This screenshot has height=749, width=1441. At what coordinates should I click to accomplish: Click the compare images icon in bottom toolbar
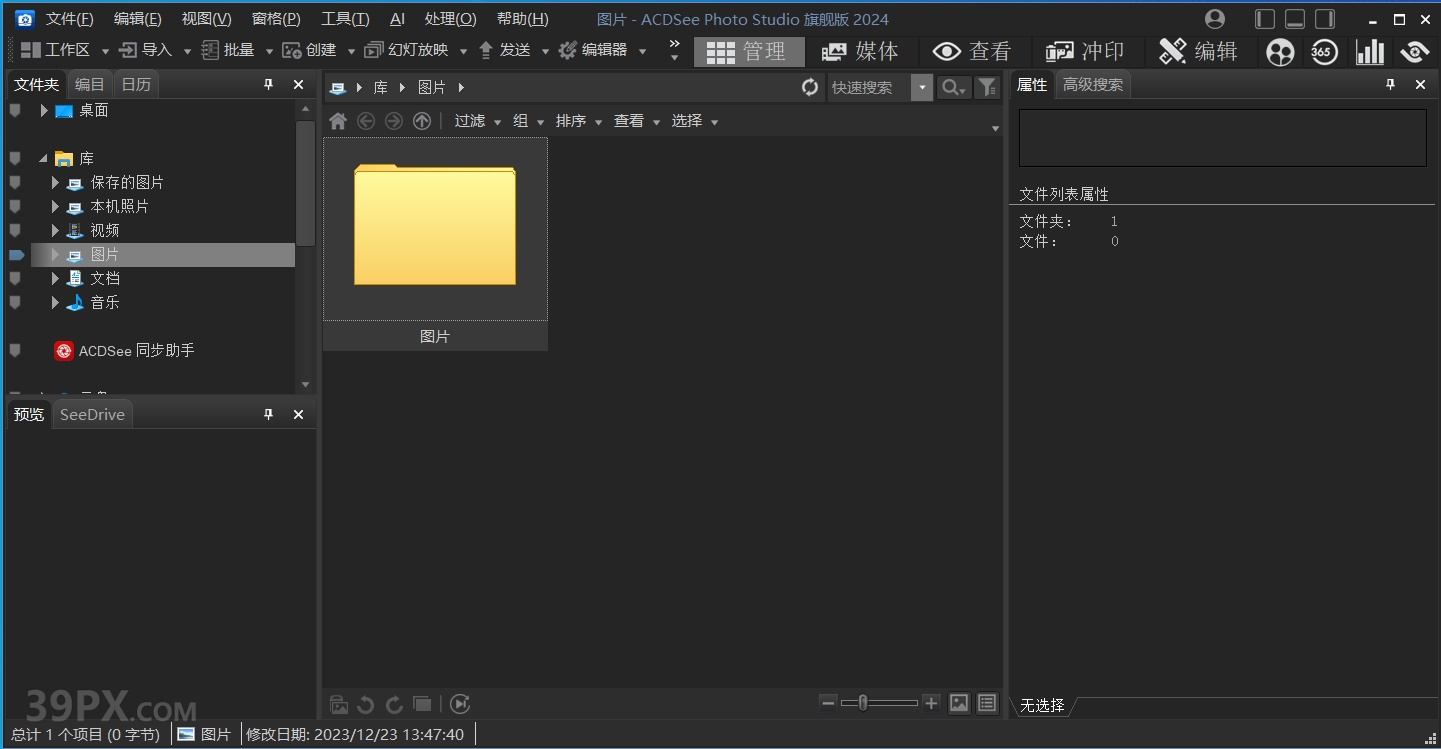[422, 704]
